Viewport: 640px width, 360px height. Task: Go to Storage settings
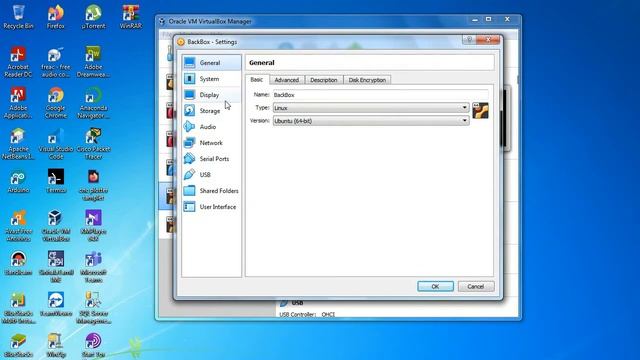tap(211, 111)
